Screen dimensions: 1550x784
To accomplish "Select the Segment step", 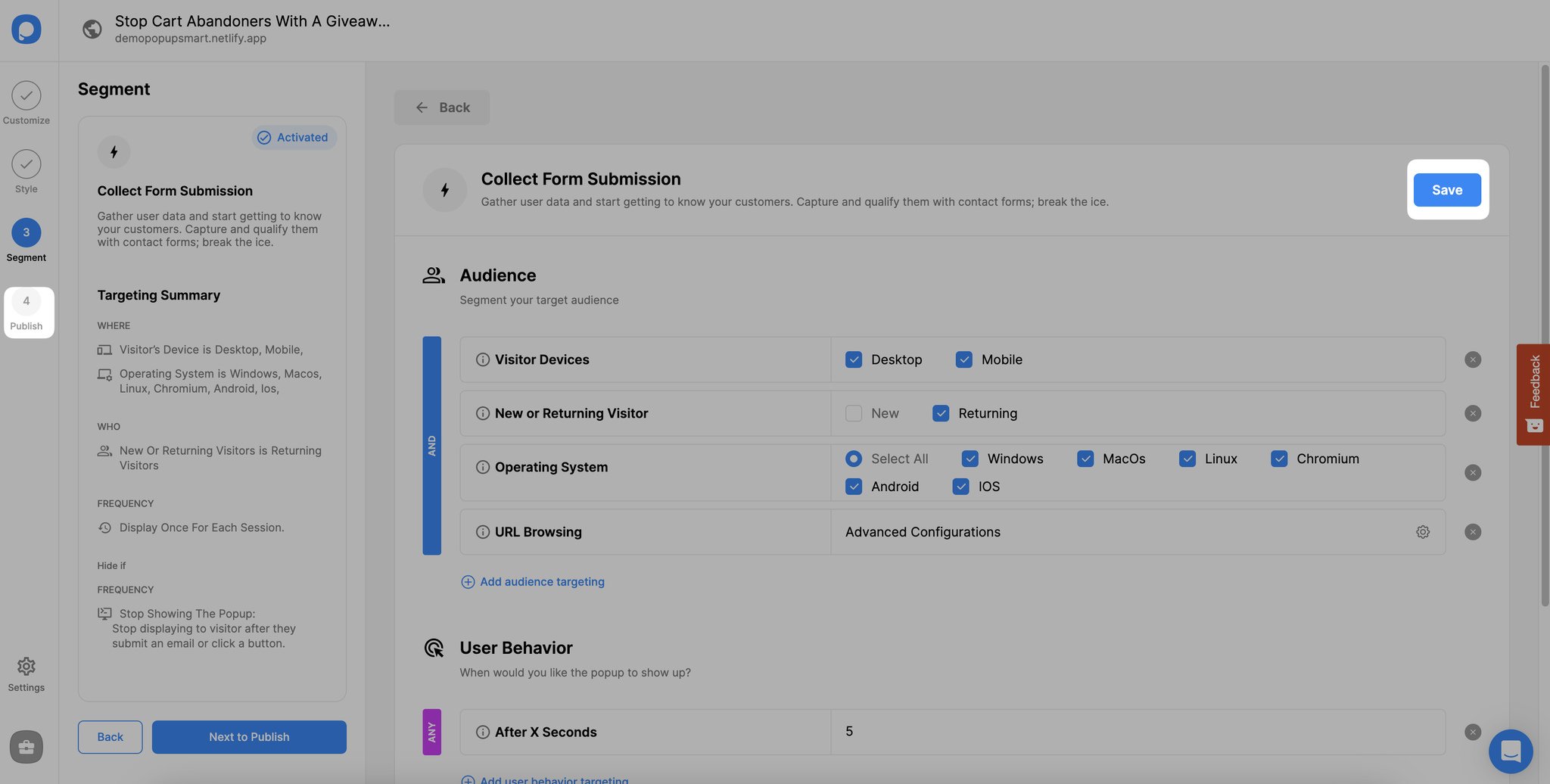I will (26, 240).
